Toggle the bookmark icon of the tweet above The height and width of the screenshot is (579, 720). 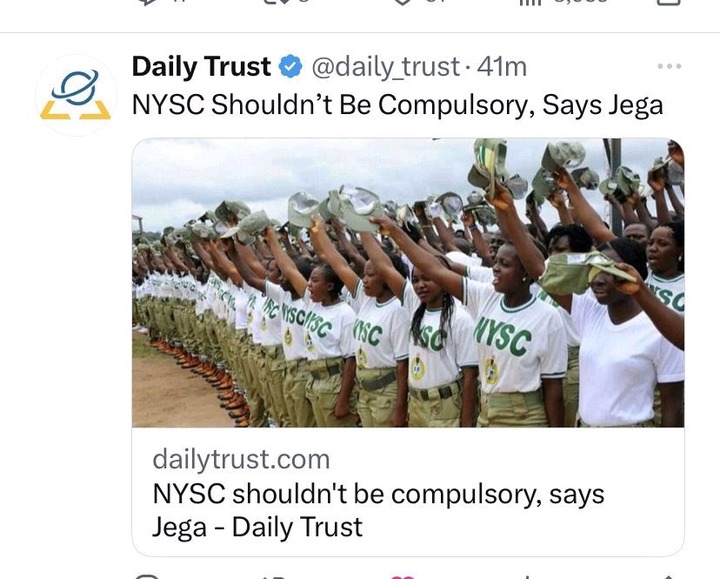click(669, 2)
